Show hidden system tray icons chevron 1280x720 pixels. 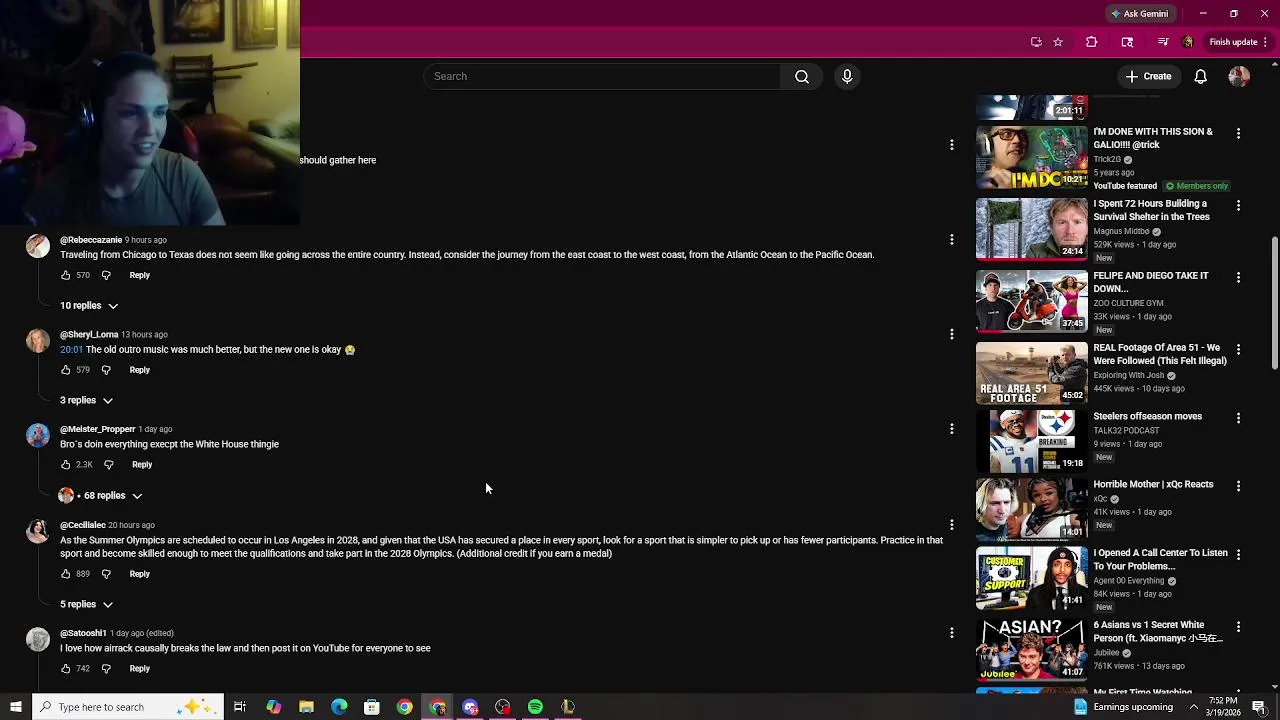(x=1193, y=707)
